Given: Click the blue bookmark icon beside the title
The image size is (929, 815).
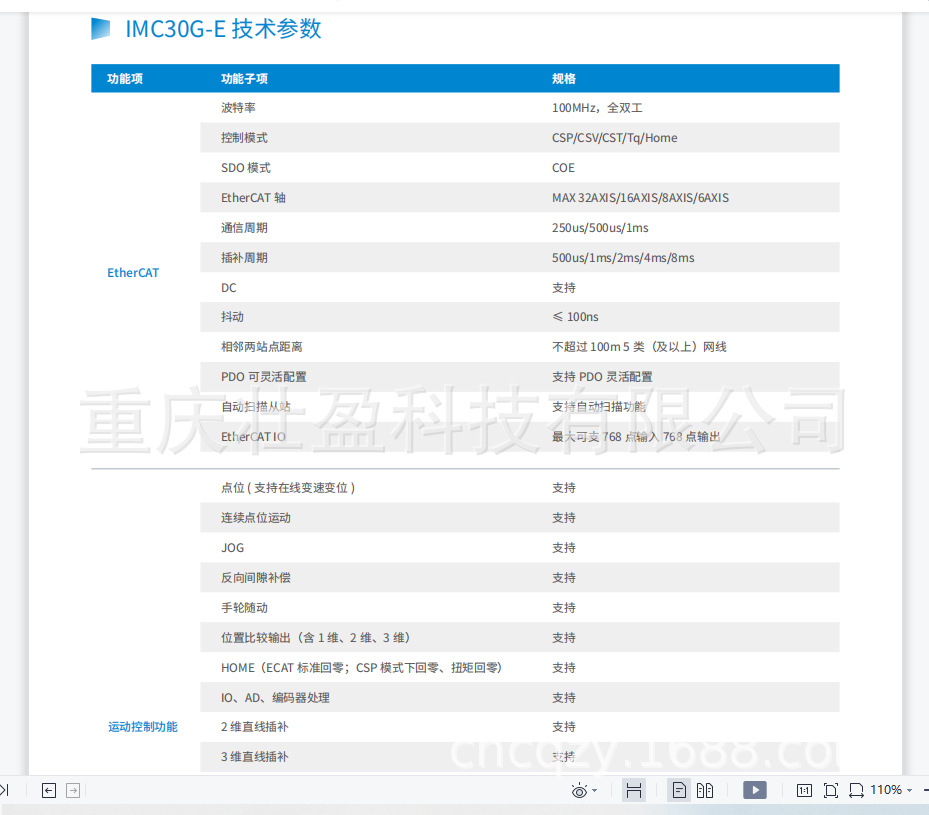Looking at the screenshot, I should [100, 28].
